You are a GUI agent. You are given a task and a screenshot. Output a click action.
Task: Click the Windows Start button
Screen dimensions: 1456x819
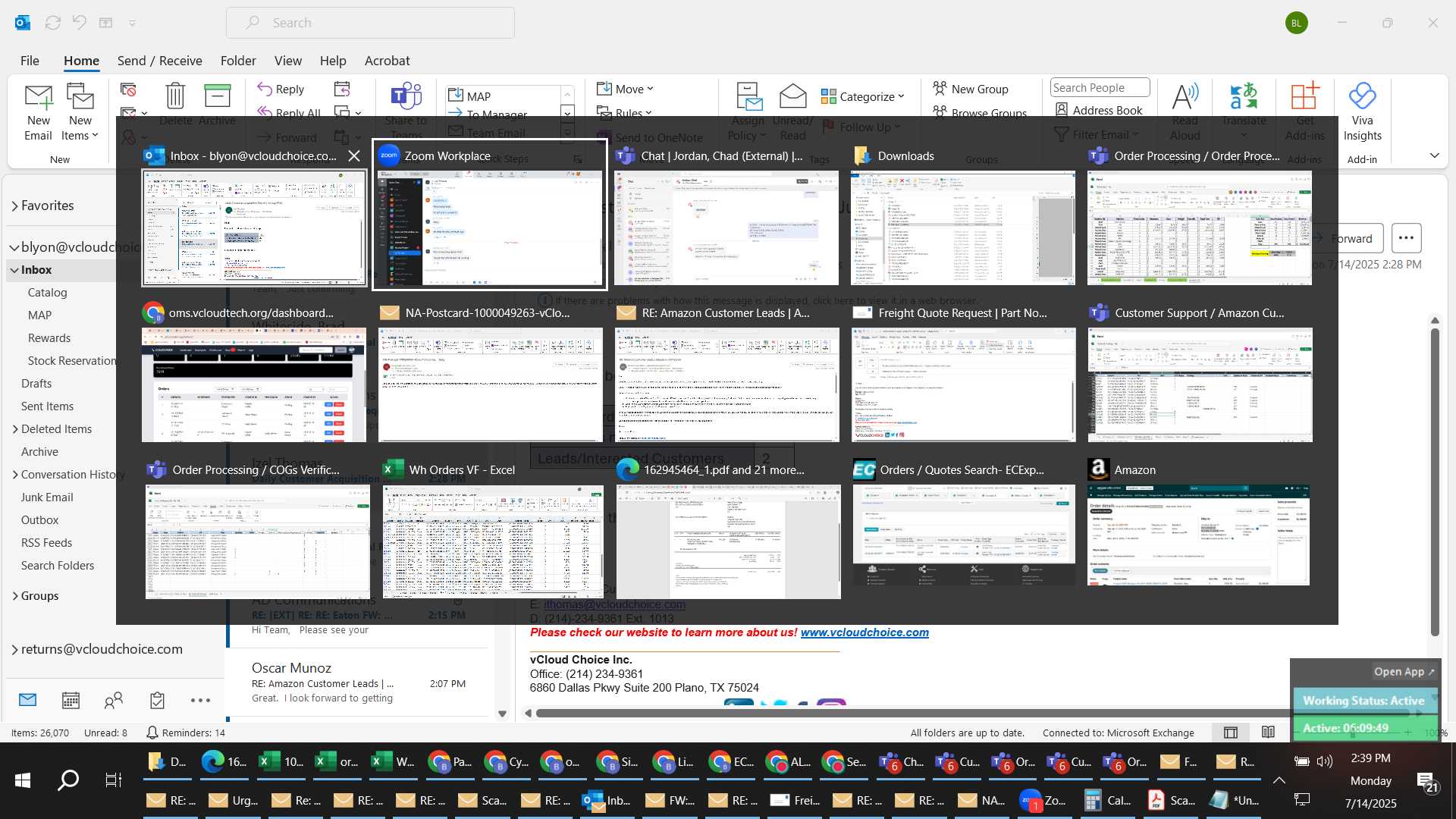[23, 780]
